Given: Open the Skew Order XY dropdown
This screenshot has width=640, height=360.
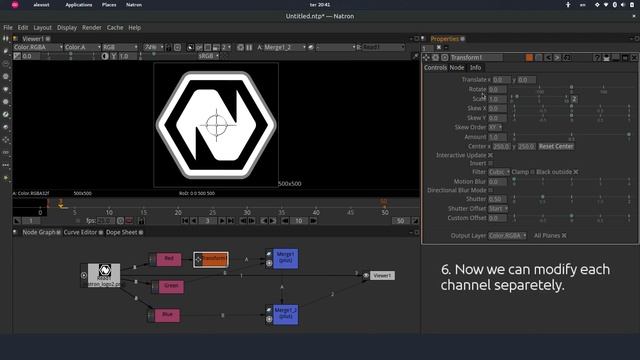Looking at the screenshot, I should pyautogui.click(x=496, y=127).
